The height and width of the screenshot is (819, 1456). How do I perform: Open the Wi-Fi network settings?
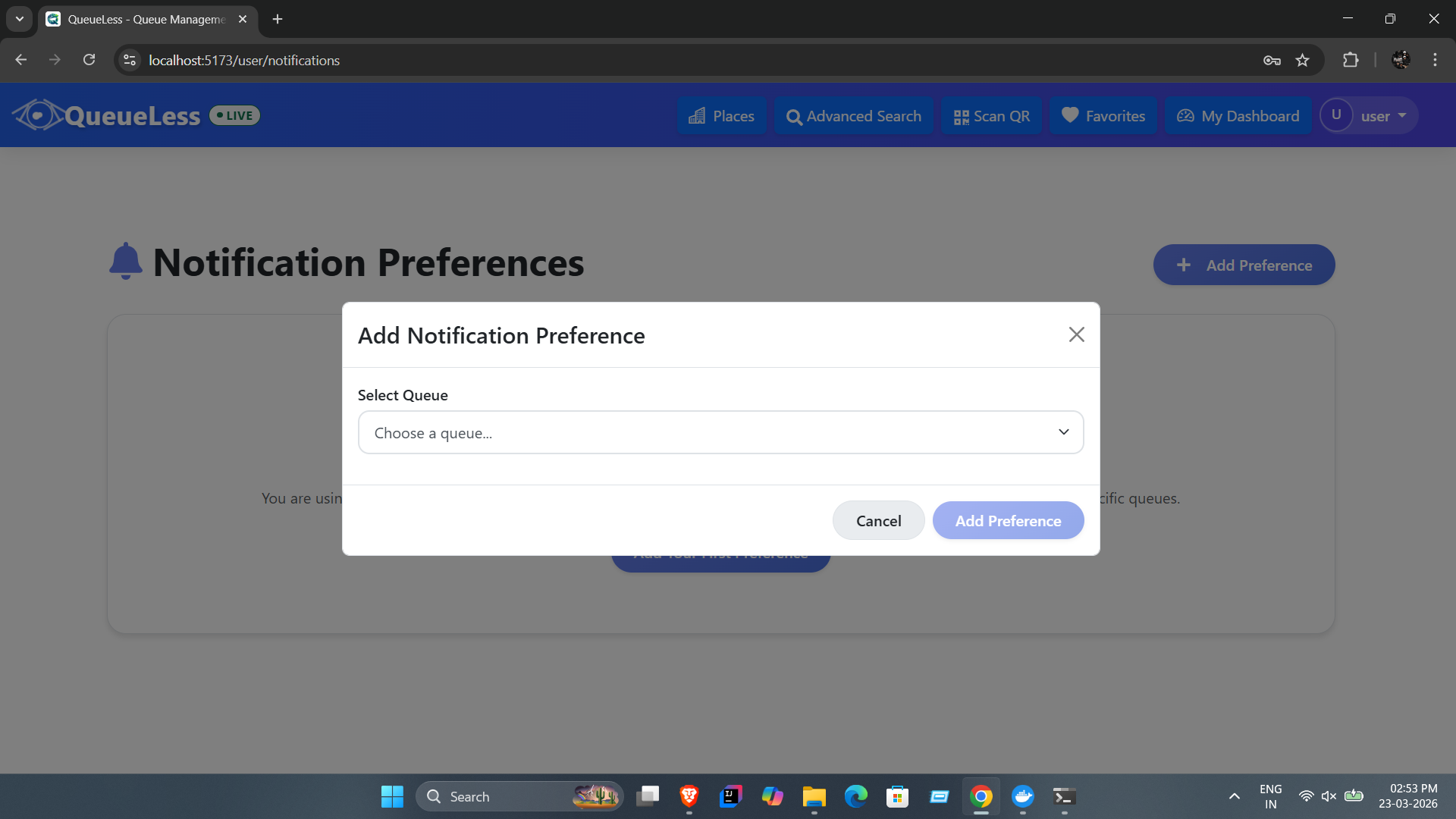pos(1306,796)
